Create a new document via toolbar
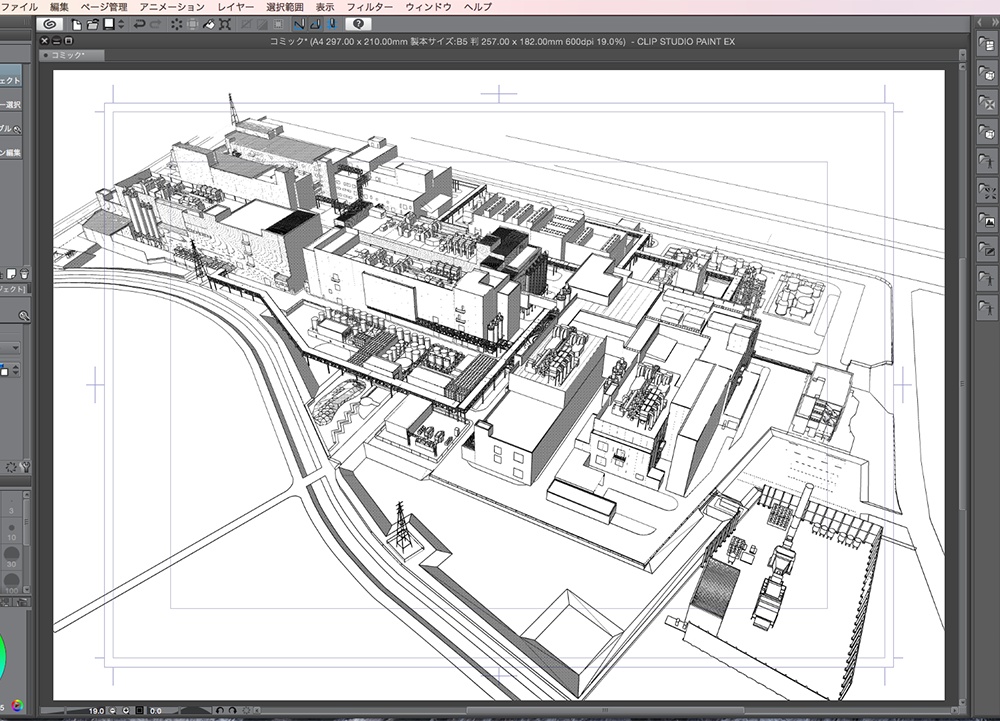This screenshot has width=1000, height=721. tap(77, 23)
